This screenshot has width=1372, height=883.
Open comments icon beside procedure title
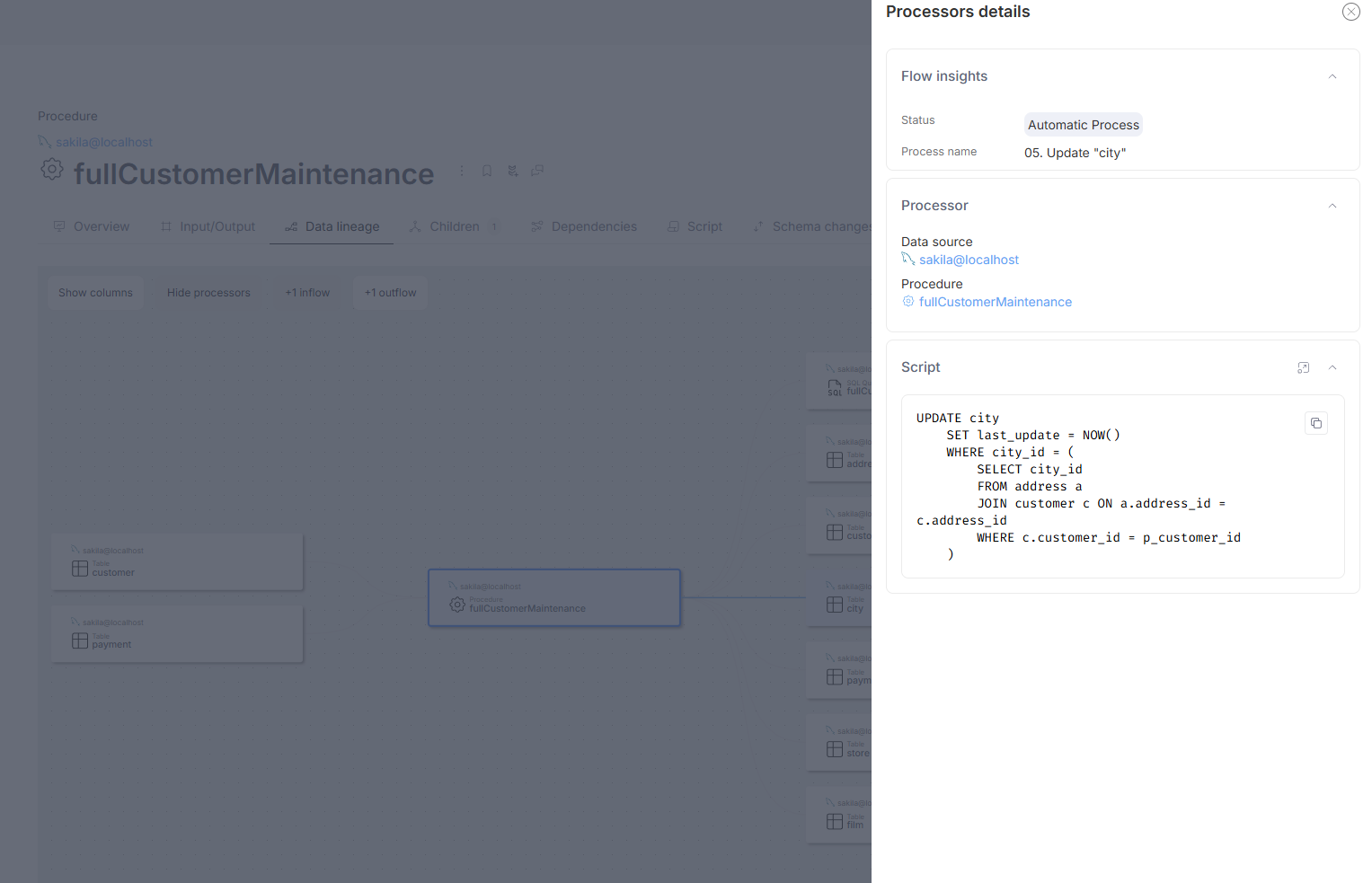[537, 171]
